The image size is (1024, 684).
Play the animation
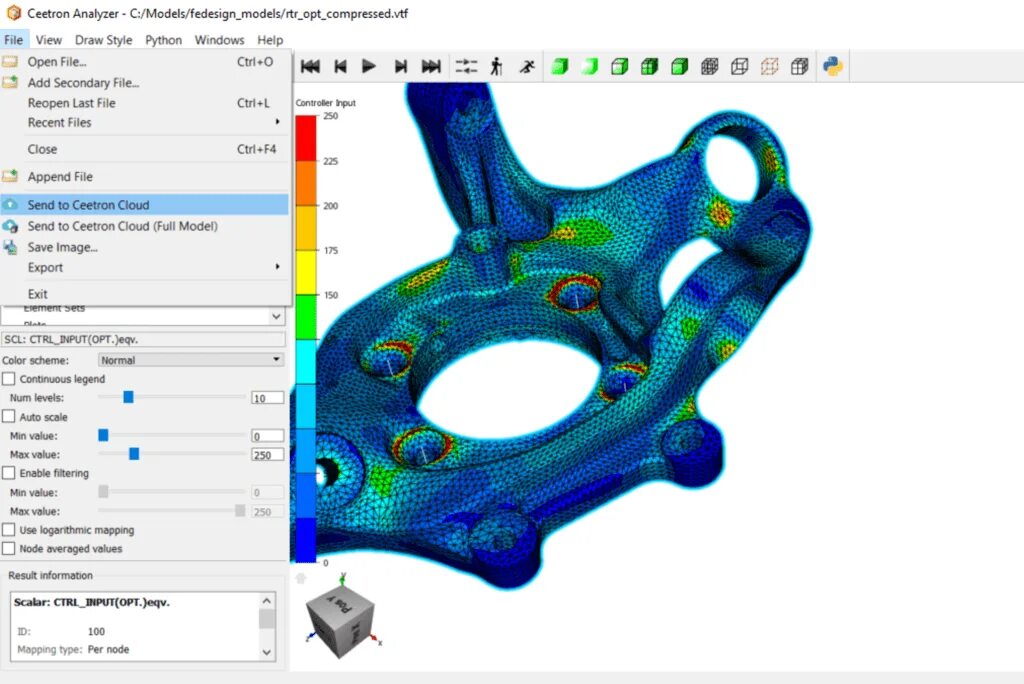tap(369, 66)
